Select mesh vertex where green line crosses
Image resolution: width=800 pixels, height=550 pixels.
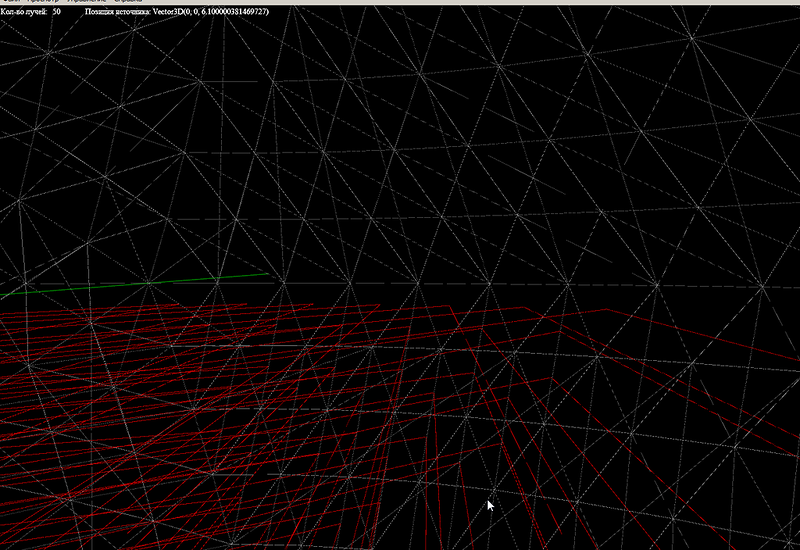[148, 283]
